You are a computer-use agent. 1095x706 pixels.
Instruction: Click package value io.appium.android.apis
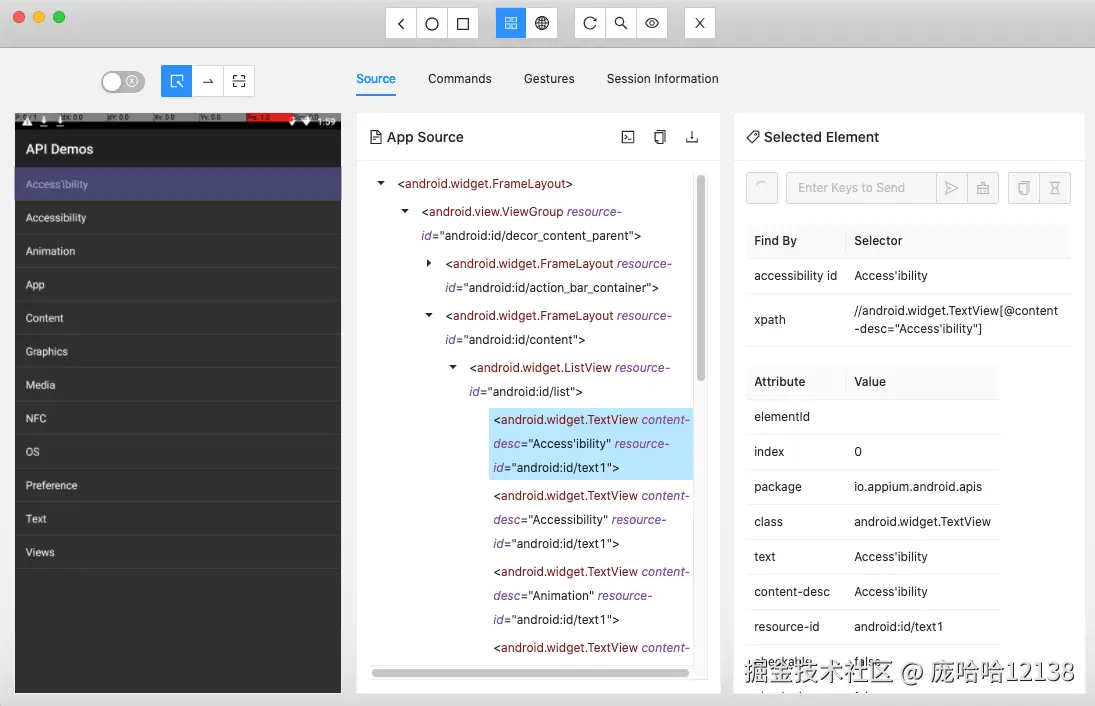(x=918, y=487)
